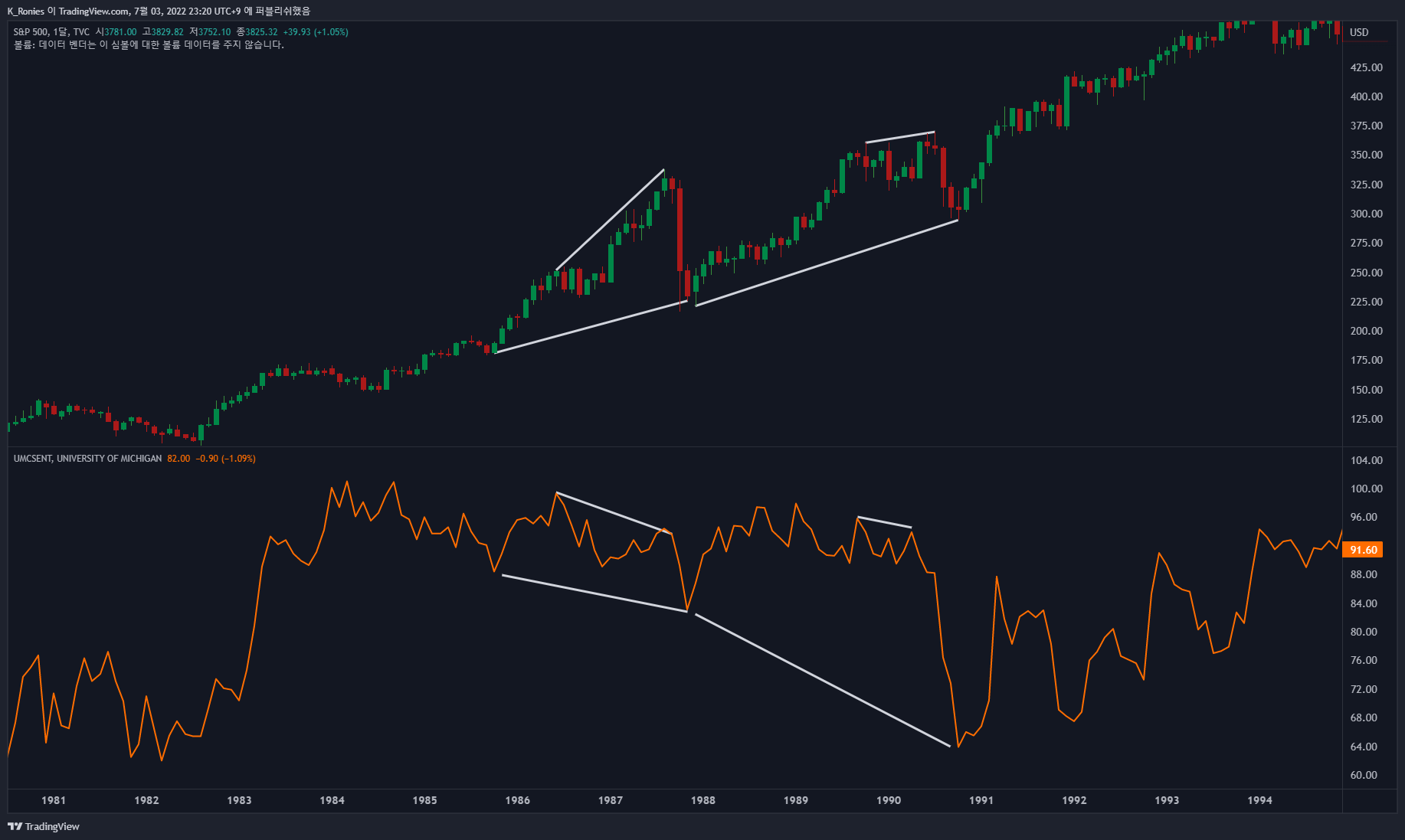This screenshot has height=840, width=1405.
Task: Click the UMCSENT, UNIVERSITY OF MICHIGAN legend title
Action: click(87, 459)
